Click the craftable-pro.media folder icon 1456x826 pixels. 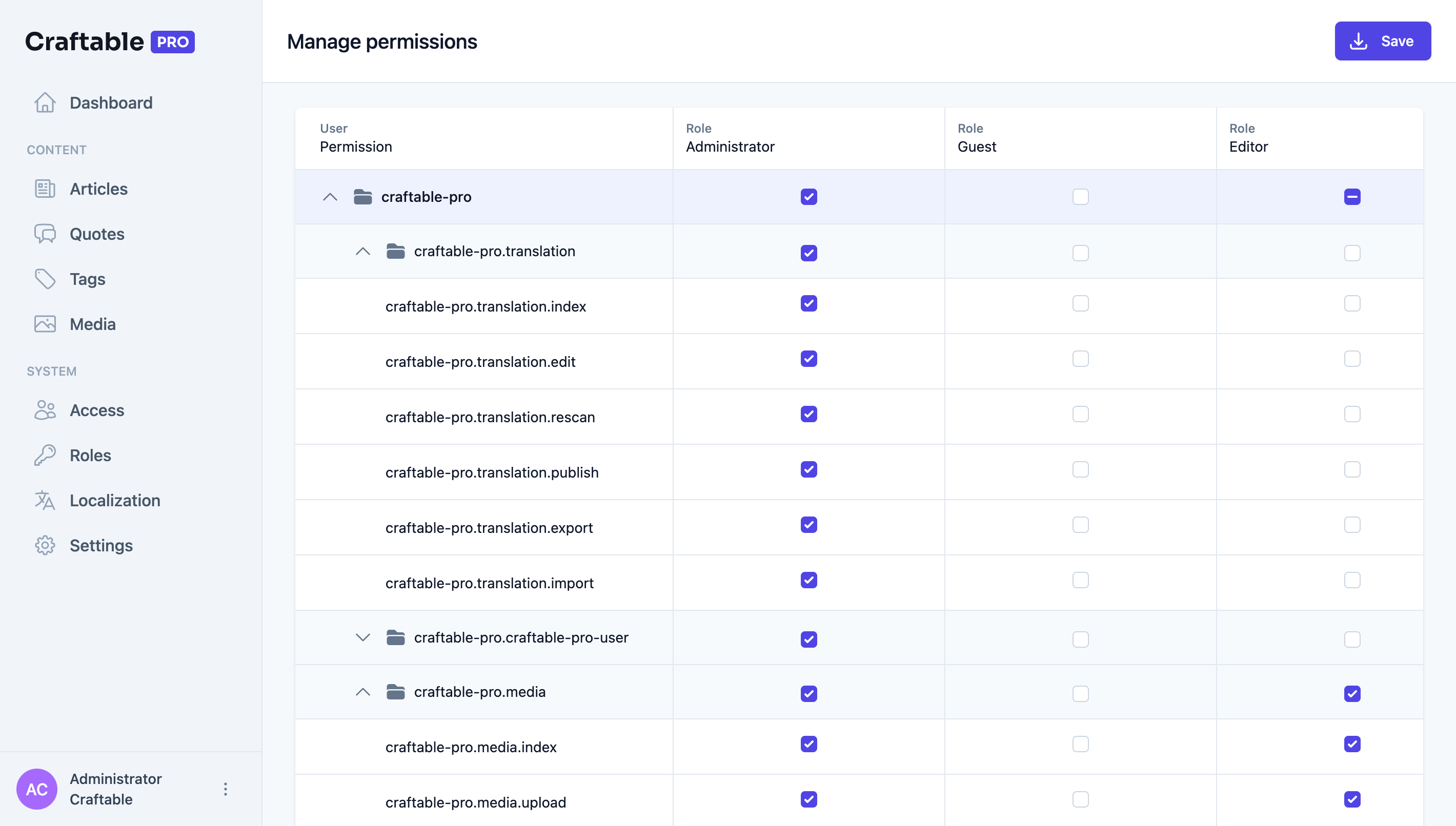click(395, 692)
